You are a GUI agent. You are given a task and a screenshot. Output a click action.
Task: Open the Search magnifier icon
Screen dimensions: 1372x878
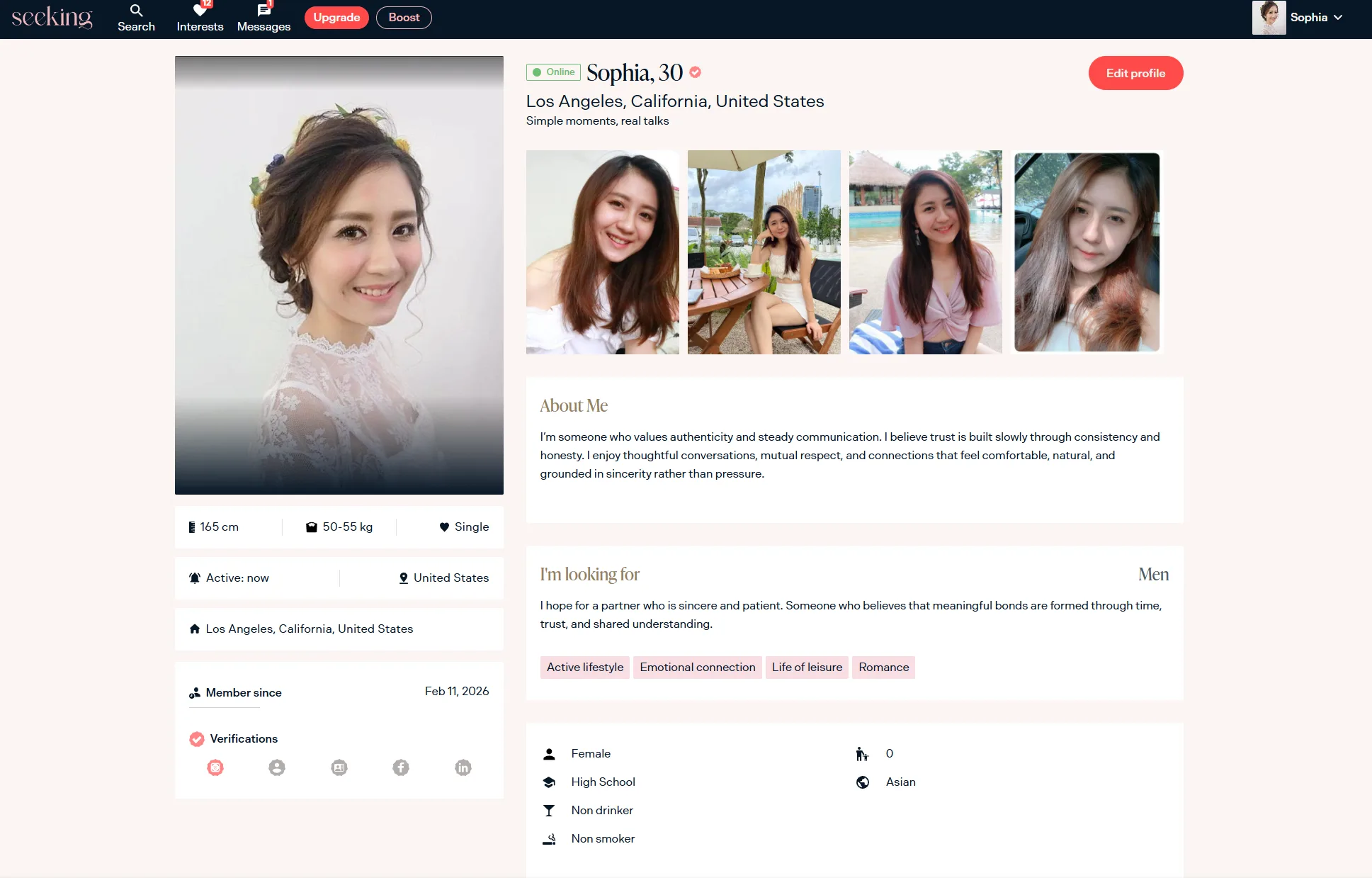pos(136,11)
